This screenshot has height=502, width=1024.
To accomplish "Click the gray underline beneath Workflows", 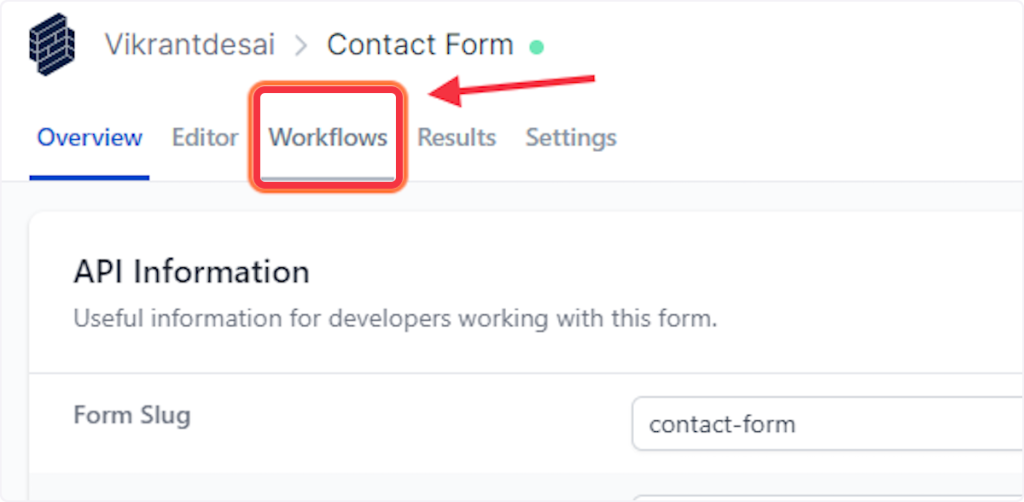I will [328, 177].
